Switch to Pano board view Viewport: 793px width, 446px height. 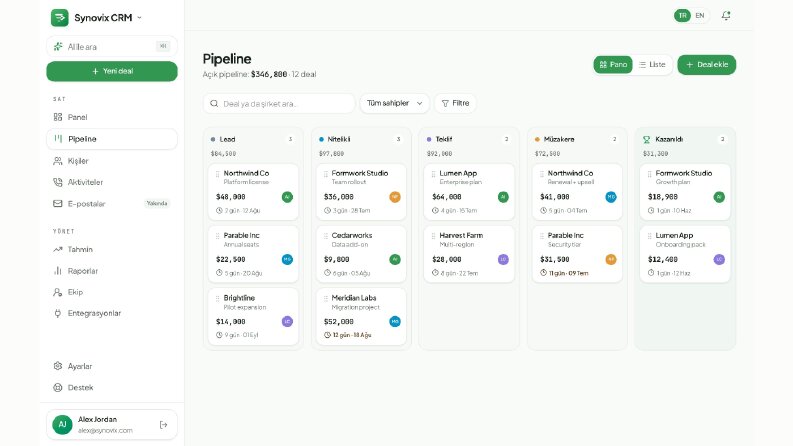pyautogui.click(x=613, y=65)
